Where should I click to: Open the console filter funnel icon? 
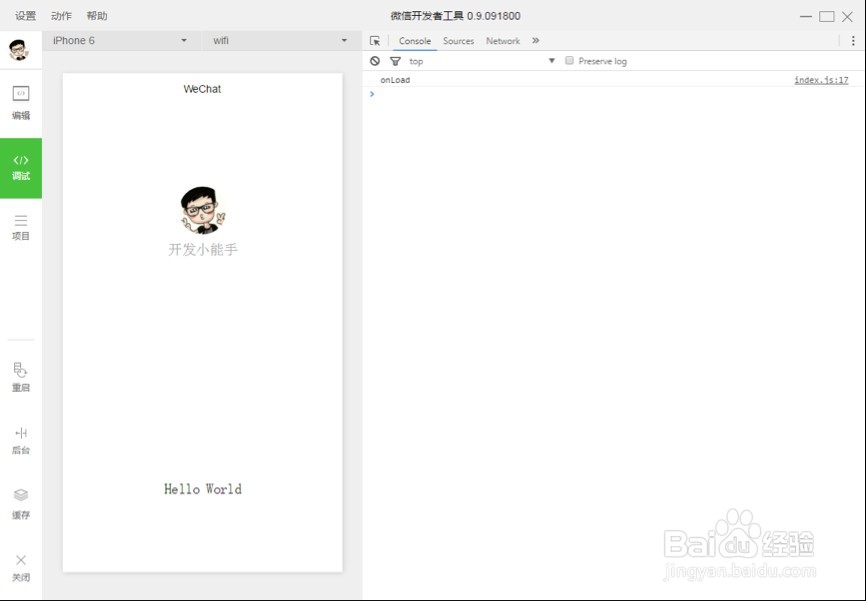395,61
